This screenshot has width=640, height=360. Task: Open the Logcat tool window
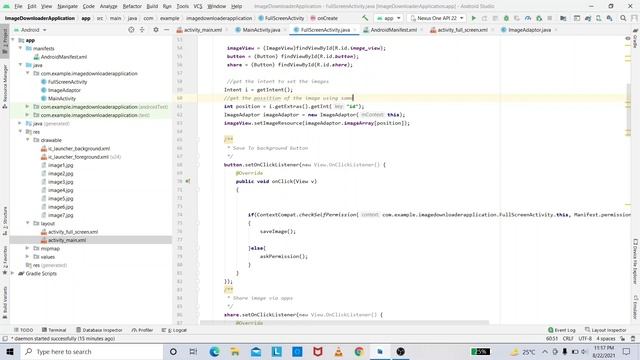coord(175,330)
